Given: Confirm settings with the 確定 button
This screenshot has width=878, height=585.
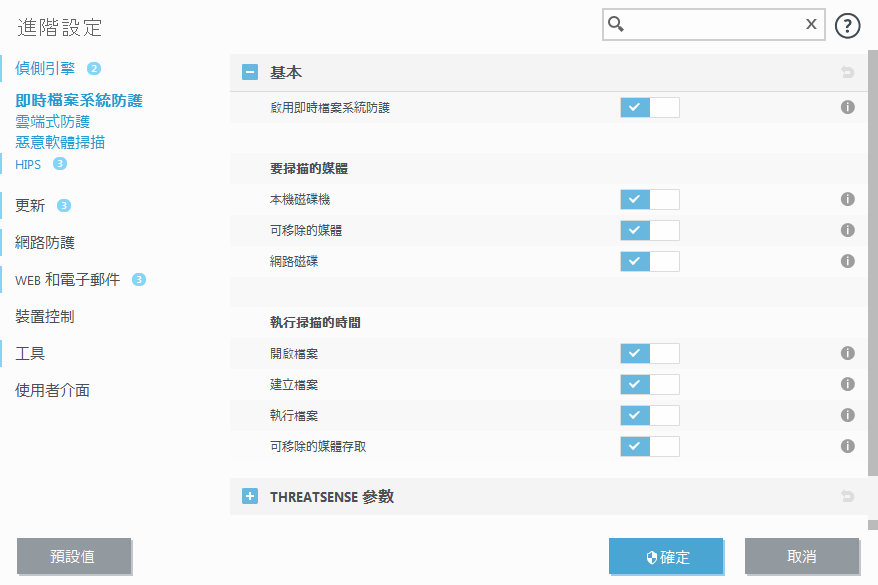Looking at the screenshot, I should [x=666, y=556].
